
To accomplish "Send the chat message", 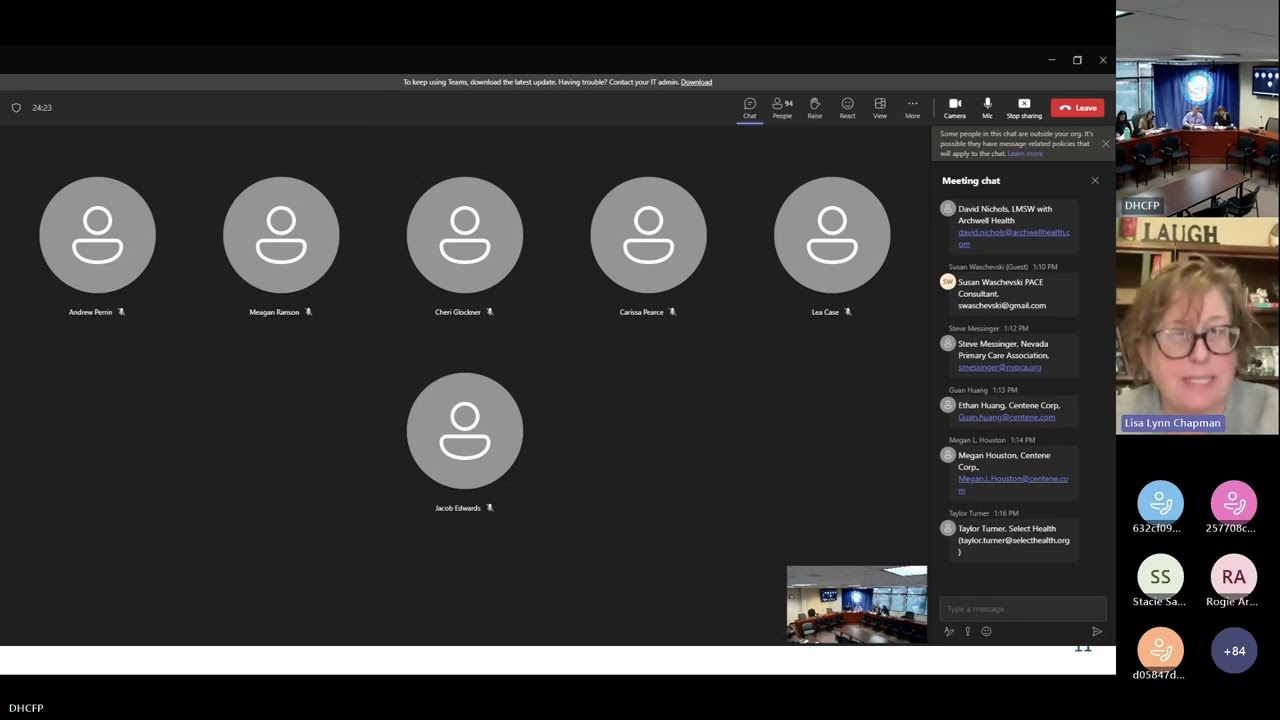I will tap(1096, 631).
